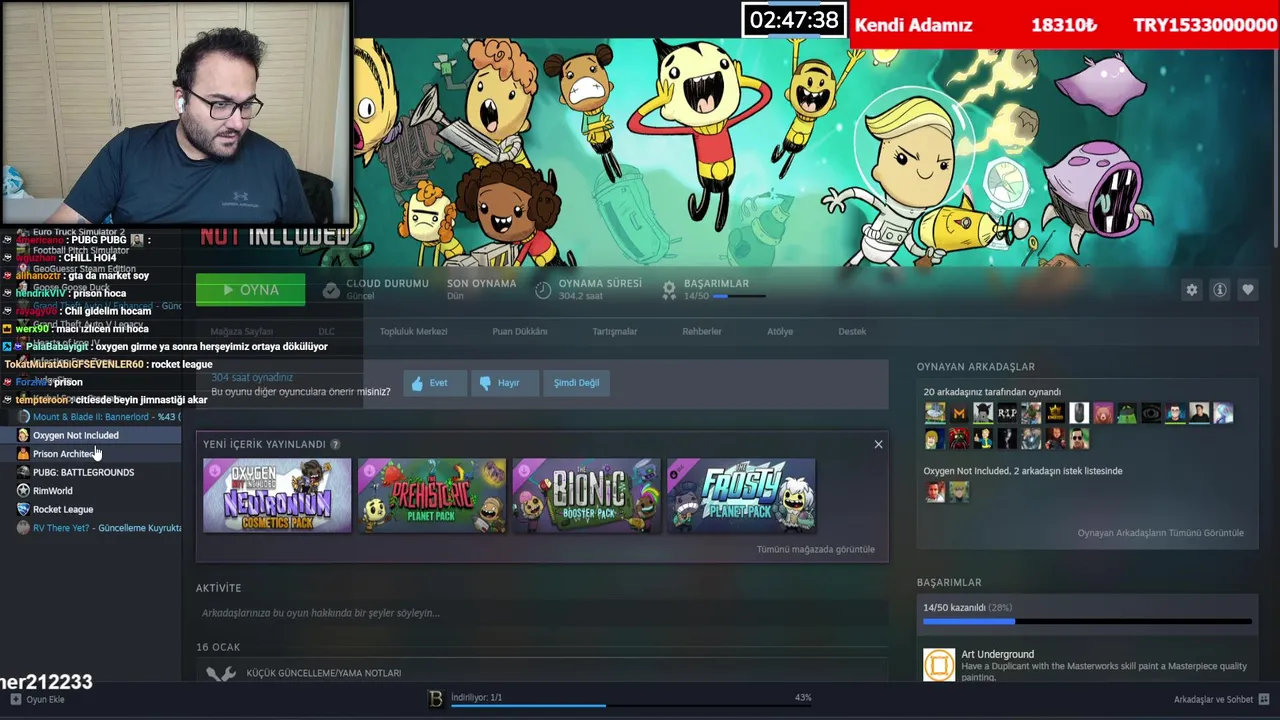
Task: Click the PUBG helmet game icon
Action: coord(23,472)
